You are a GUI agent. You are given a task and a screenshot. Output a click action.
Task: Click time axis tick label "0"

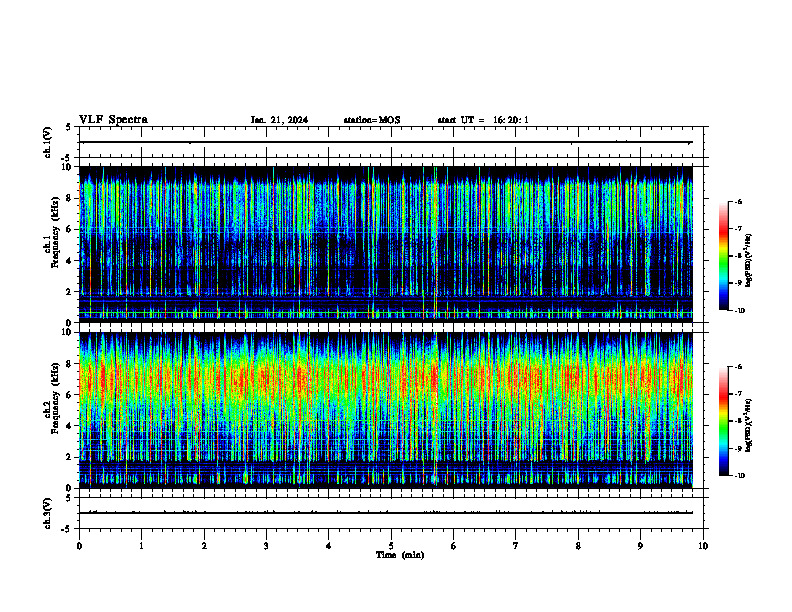[79, 546]
